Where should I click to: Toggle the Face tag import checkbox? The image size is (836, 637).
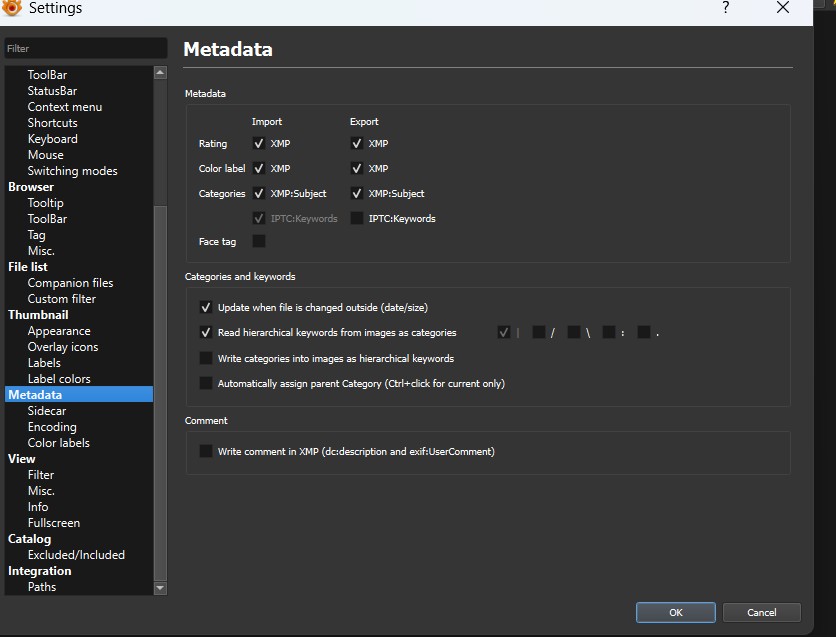tap(258, 241)
